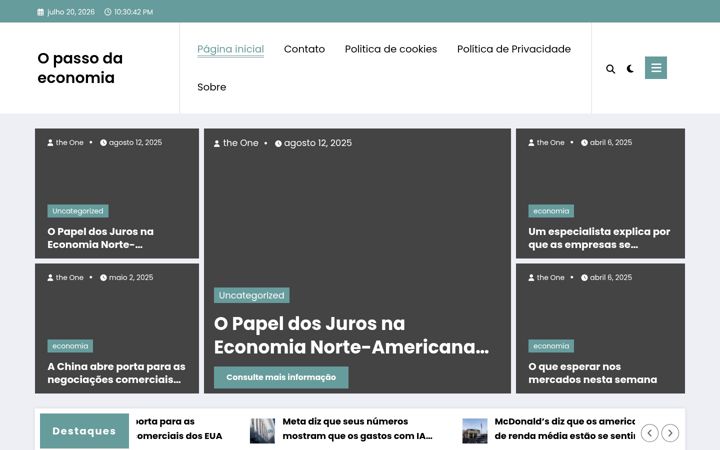Click user icon on top-left small card
Image resolution: width=720 pixels, height=450 pixels.
pos(51,143)
